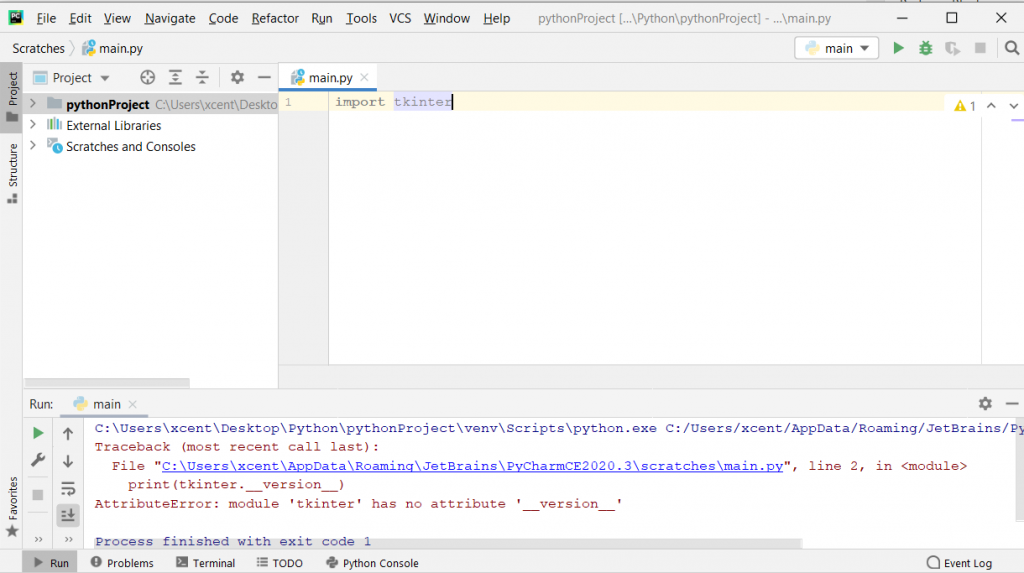Screen dimensions: 1024x573
Task: Open the Navigate menu
Action: 170,18
